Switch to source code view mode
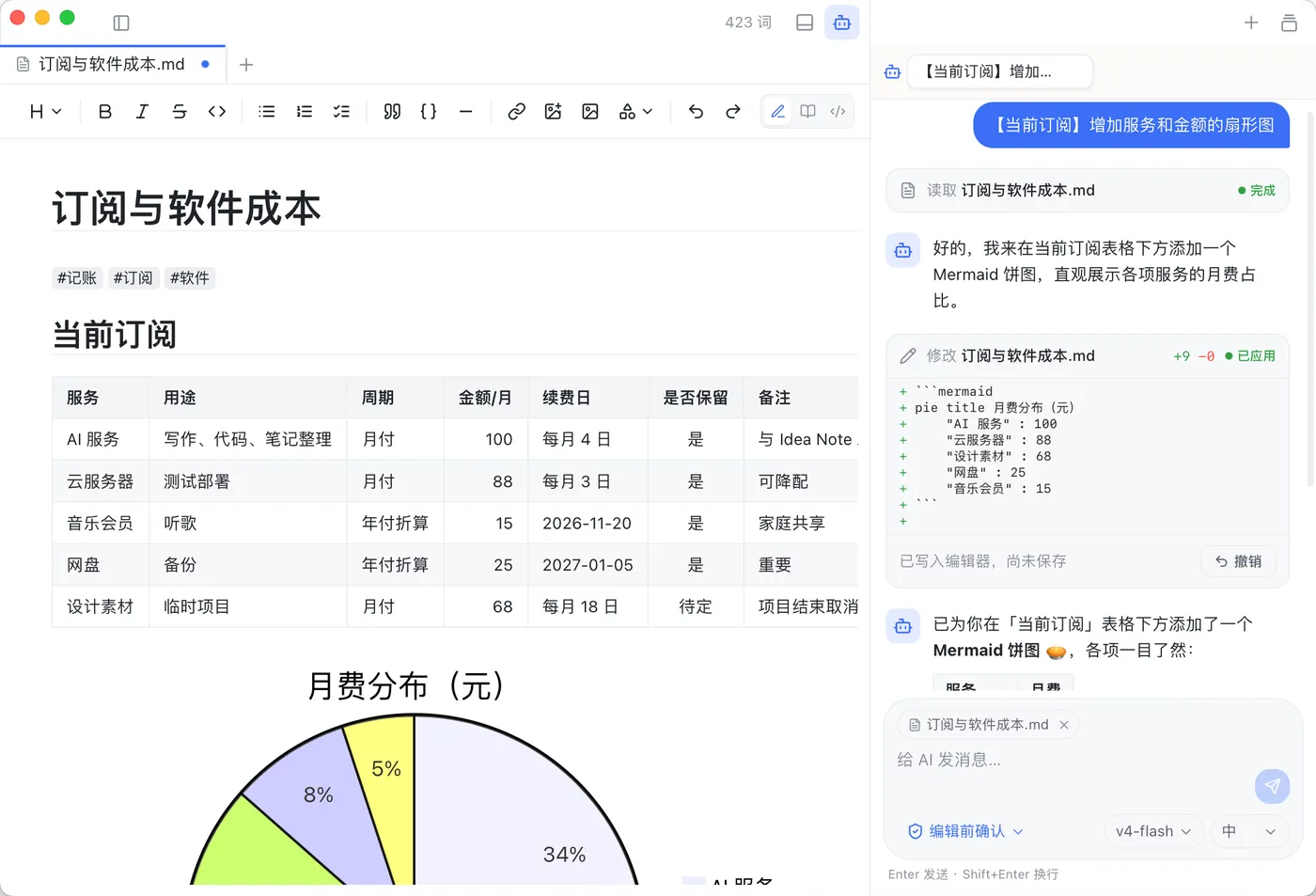 tap(838, 112)
